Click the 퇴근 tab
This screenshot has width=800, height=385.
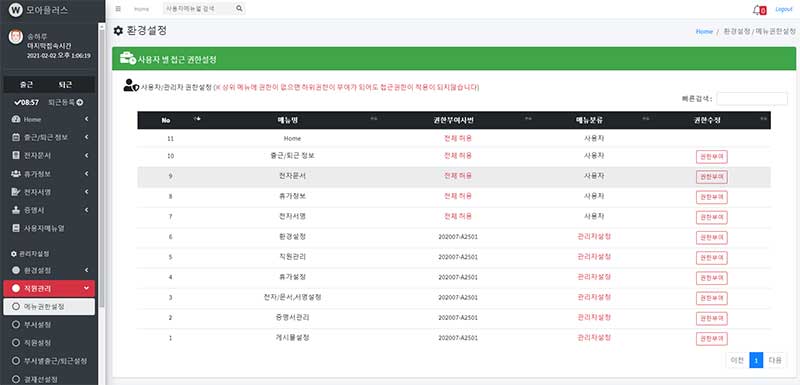(65, 85)
